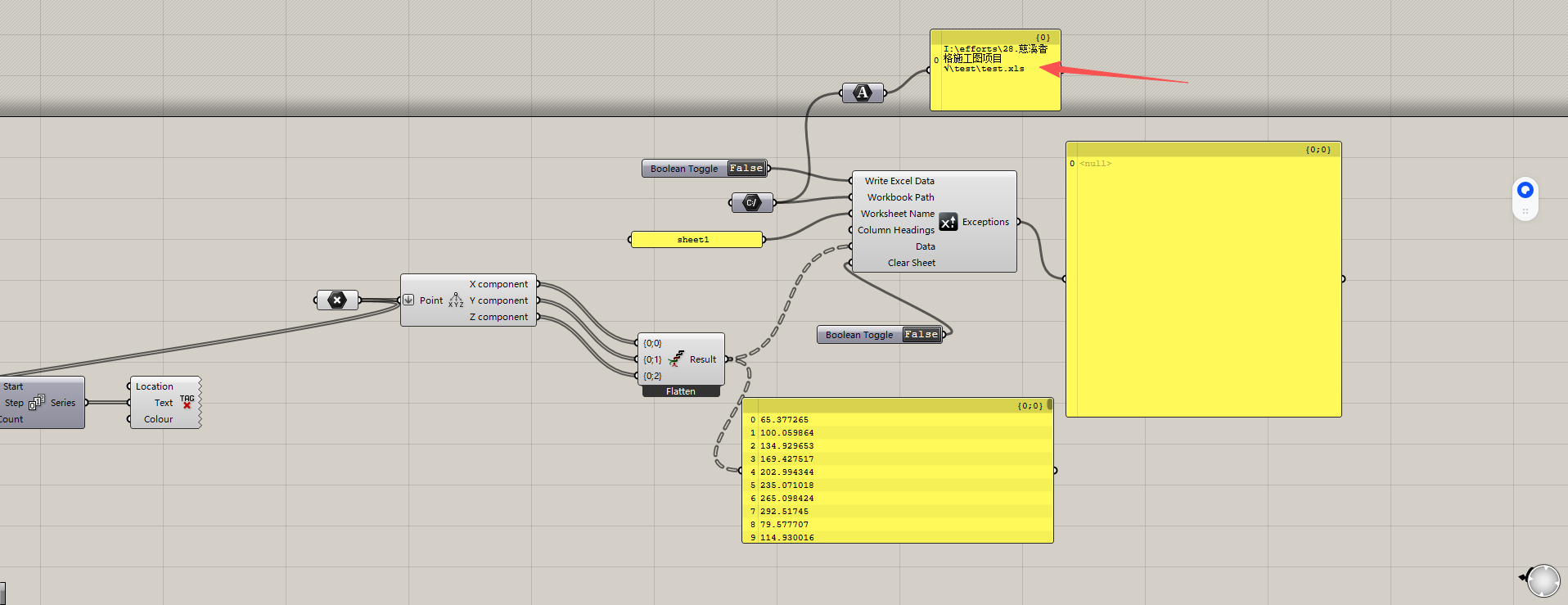
Task: Click the Flatten label under Entwine
Action: coord(680,391)
